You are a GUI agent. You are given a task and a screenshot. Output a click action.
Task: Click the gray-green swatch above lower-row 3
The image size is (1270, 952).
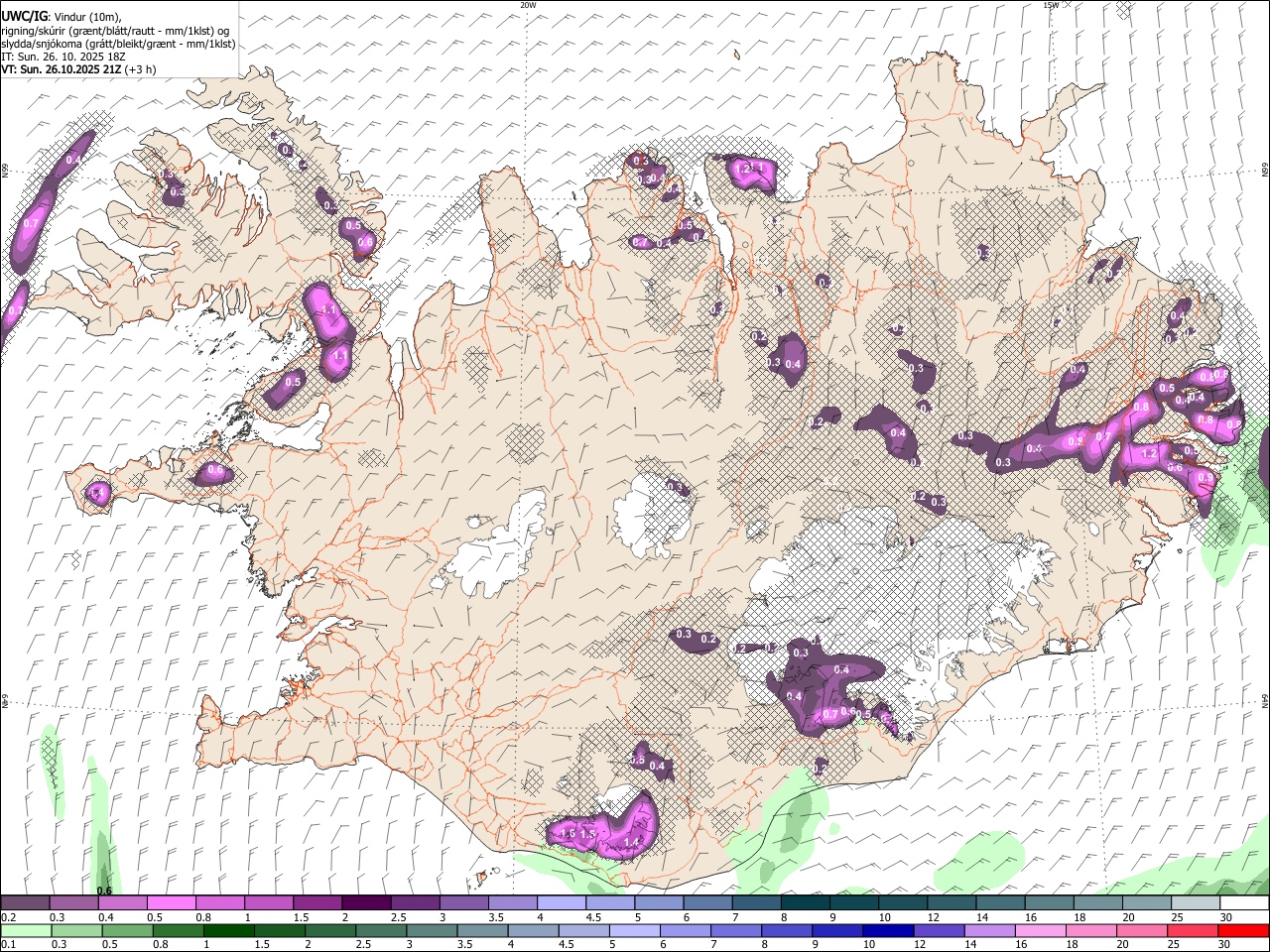pyautogui.click(x=432, y=930)
